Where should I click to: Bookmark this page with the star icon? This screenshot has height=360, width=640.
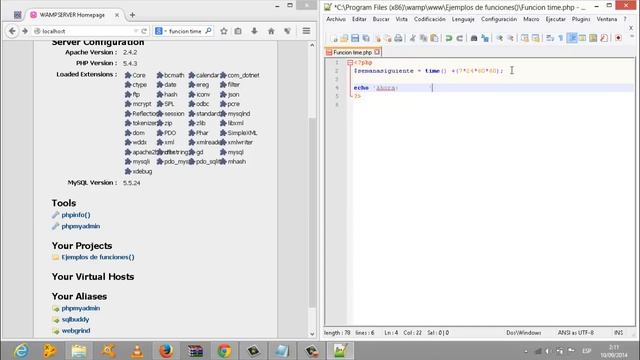coord(224,31)
